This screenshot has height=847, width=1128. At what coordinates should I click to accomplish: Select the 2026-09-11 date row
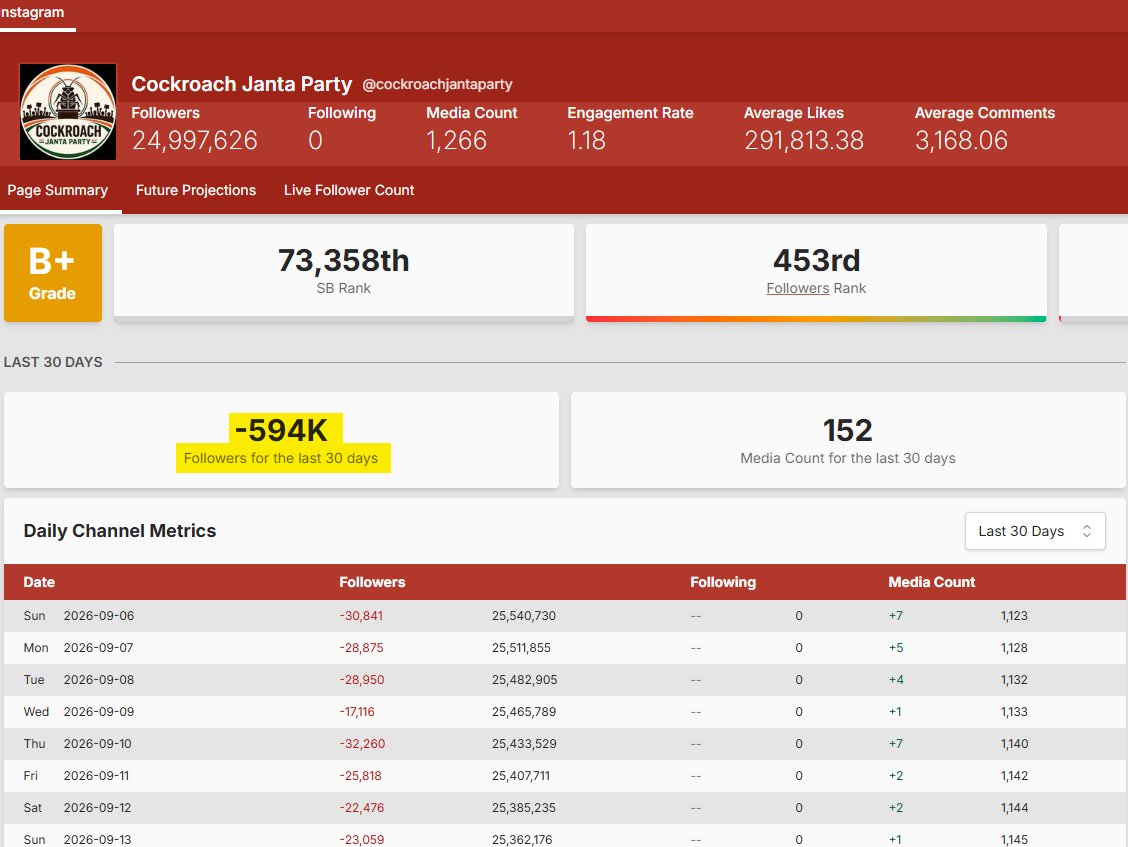565,776
